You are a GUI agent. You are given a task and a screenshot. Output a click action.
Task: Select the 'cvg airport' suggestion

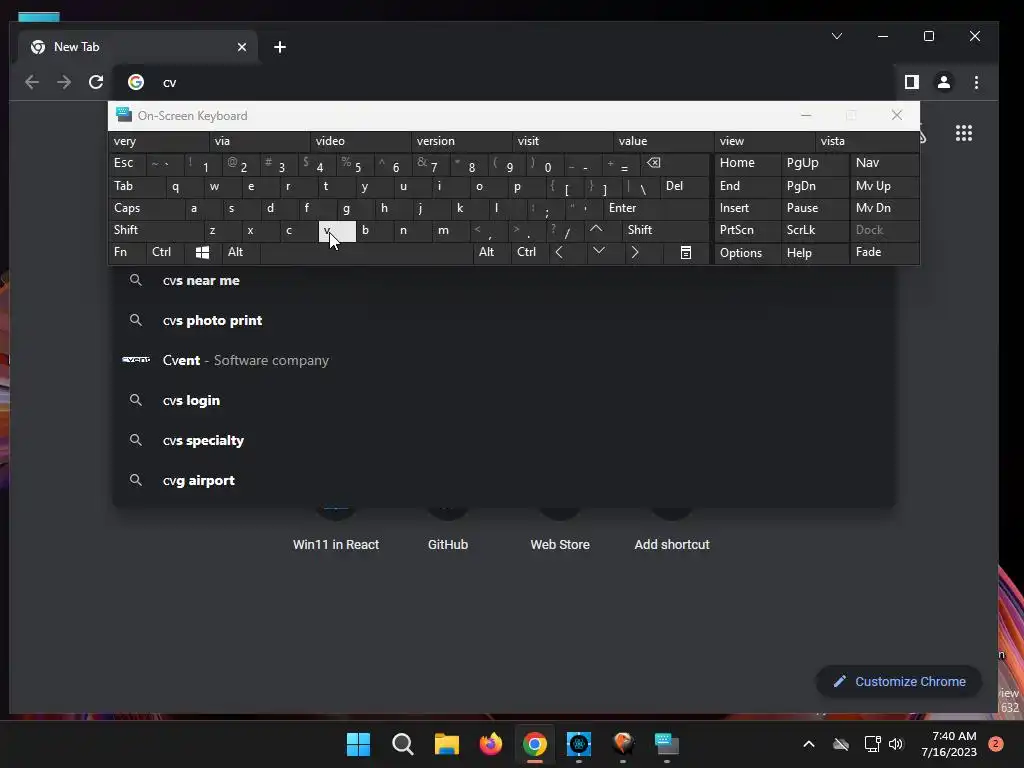click(504, 480)
